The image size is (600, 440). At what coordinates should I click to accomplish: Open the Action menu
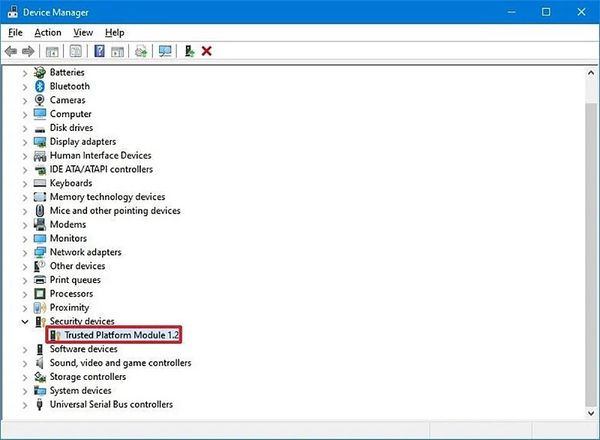point(47,32)
